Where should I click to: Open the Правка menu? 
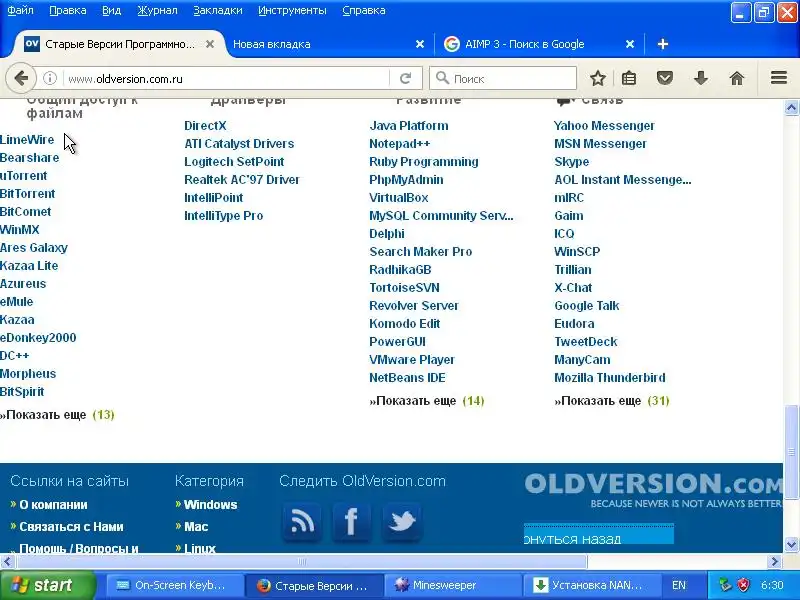coord(67,10)
